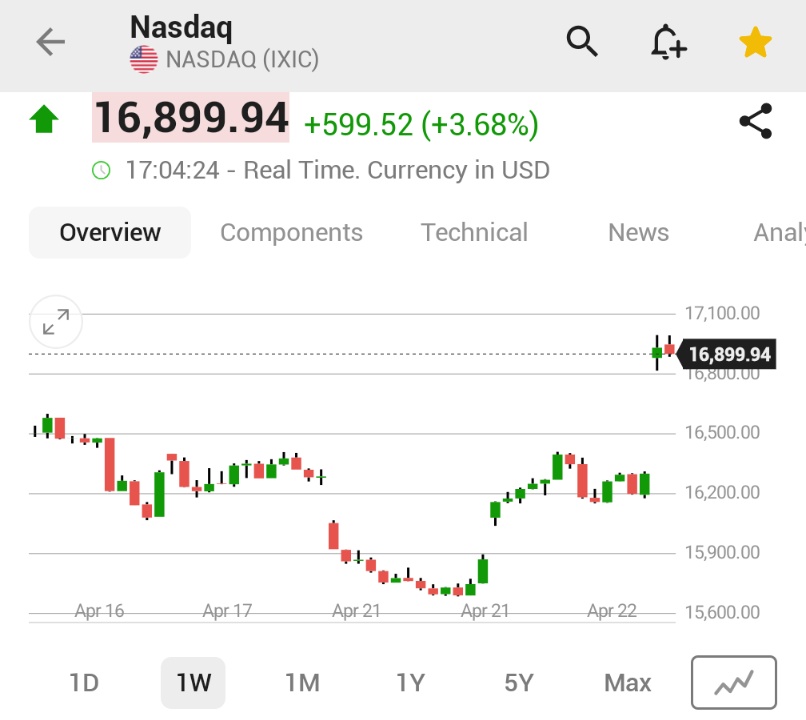Click the Apr 17 date label
This screenshot has width=806, height=720.
(227, 611)
